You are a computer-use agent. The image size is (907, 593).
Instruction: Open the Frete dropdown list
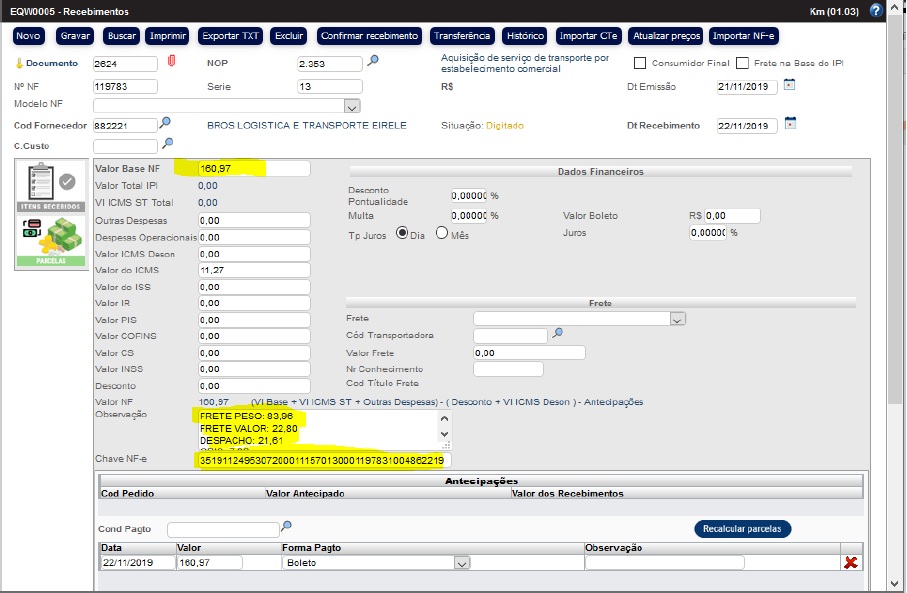point(677,319)
